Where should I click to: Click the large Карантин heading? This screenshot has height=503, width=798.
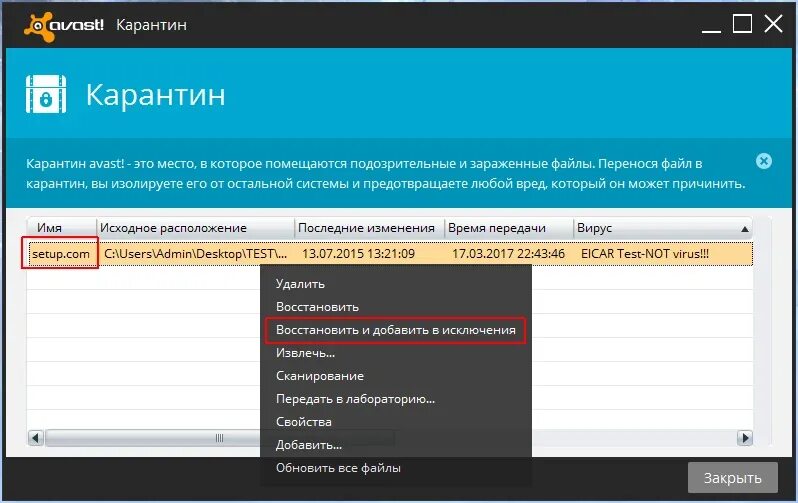155,95
